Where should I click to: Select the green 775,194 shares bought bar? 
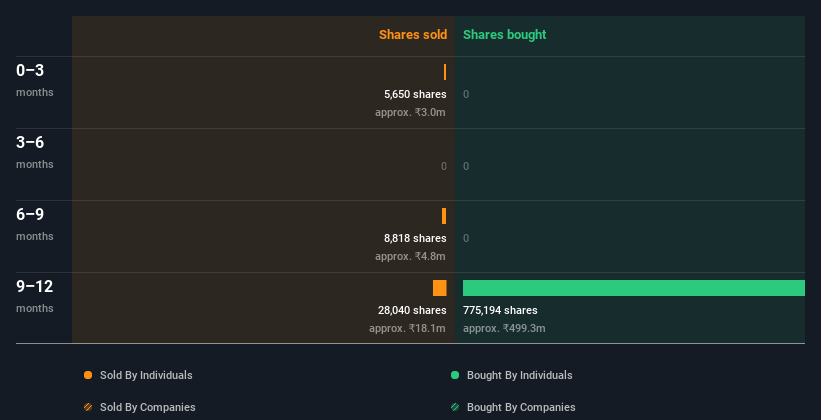pyautogui.click(x=634, y=288)
